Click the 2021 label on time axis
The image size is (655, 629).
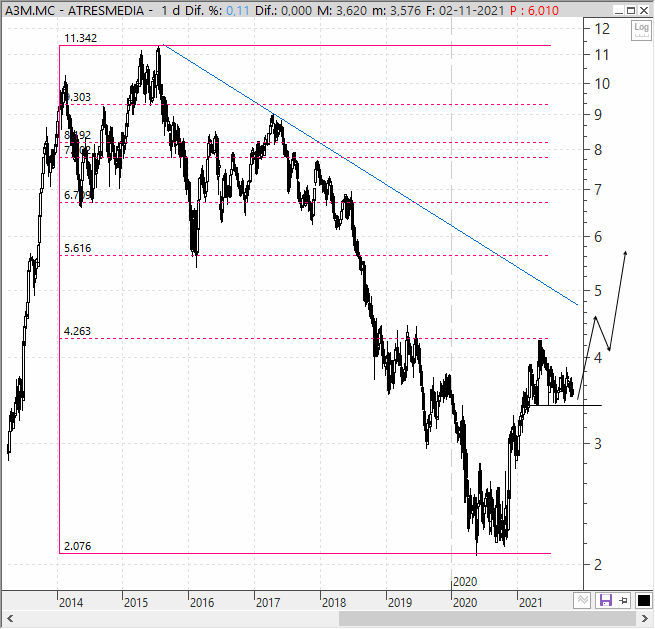(531, 602)
